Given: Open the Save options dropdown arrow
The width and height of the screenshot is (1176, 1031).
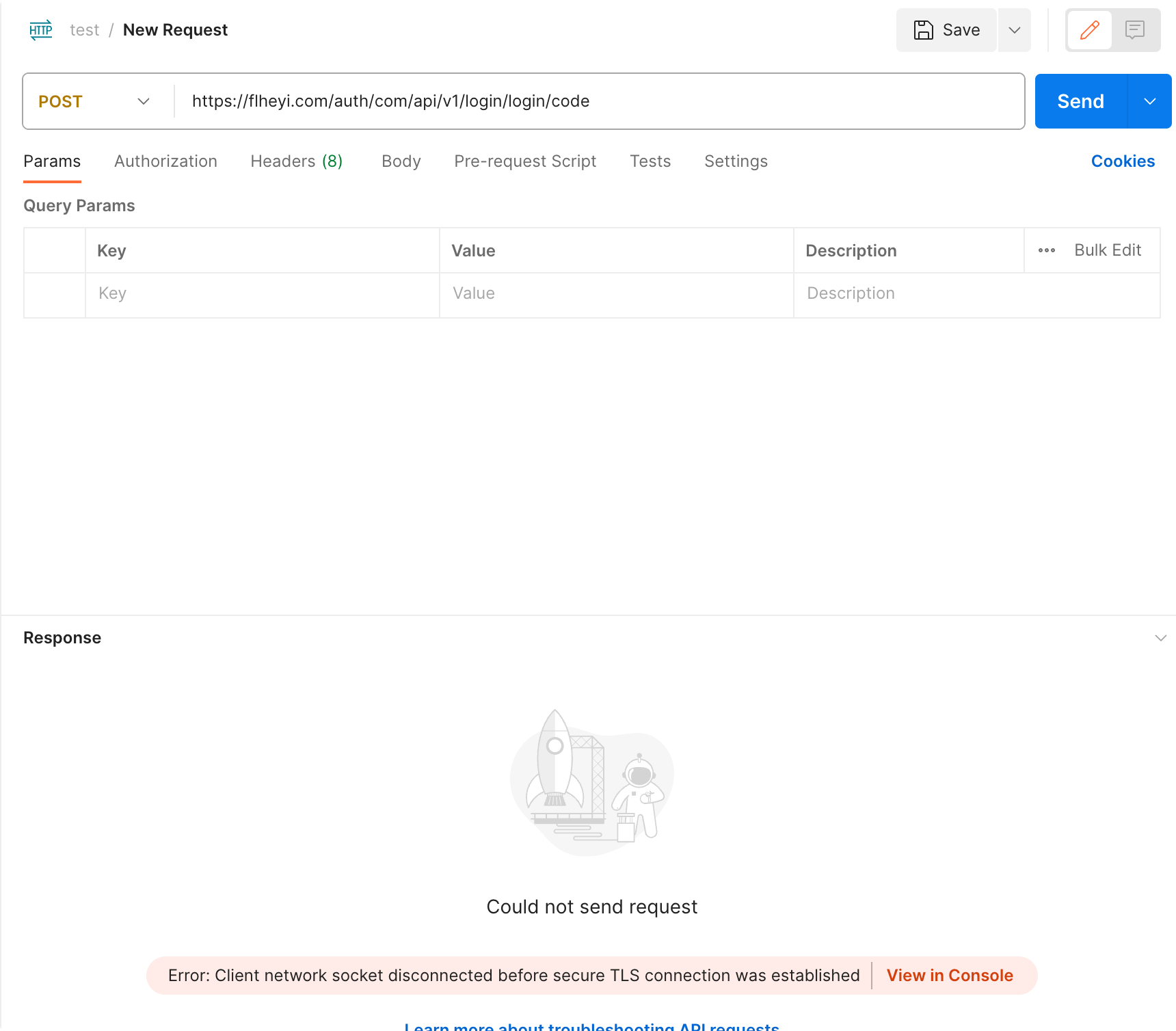Looking at the screenshot, I should coord(1015,30).
